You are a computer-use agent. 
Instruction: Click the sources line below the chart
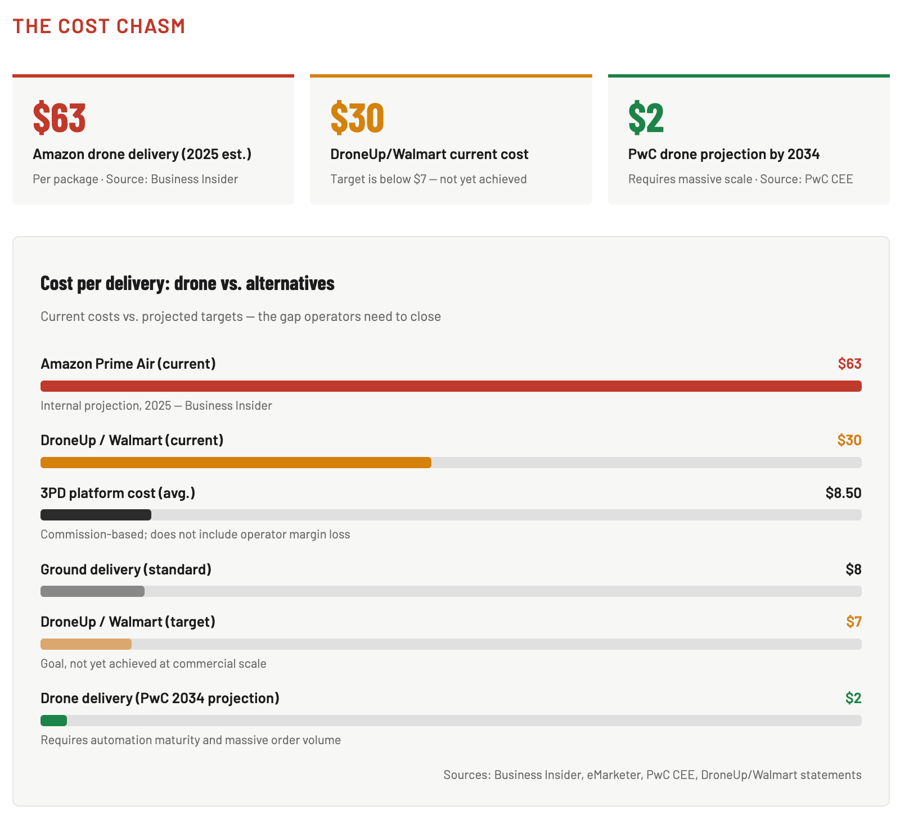tap(652, 775)
